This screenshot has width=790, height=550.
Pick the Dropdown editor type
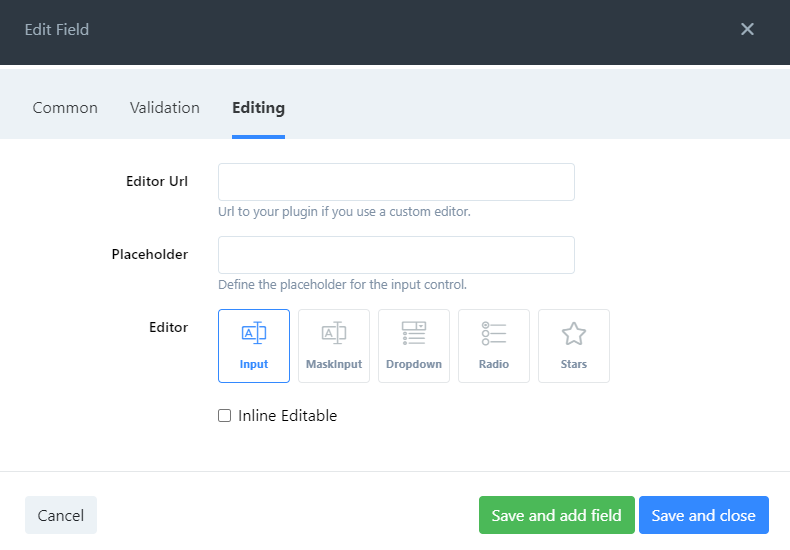(414, 346)
